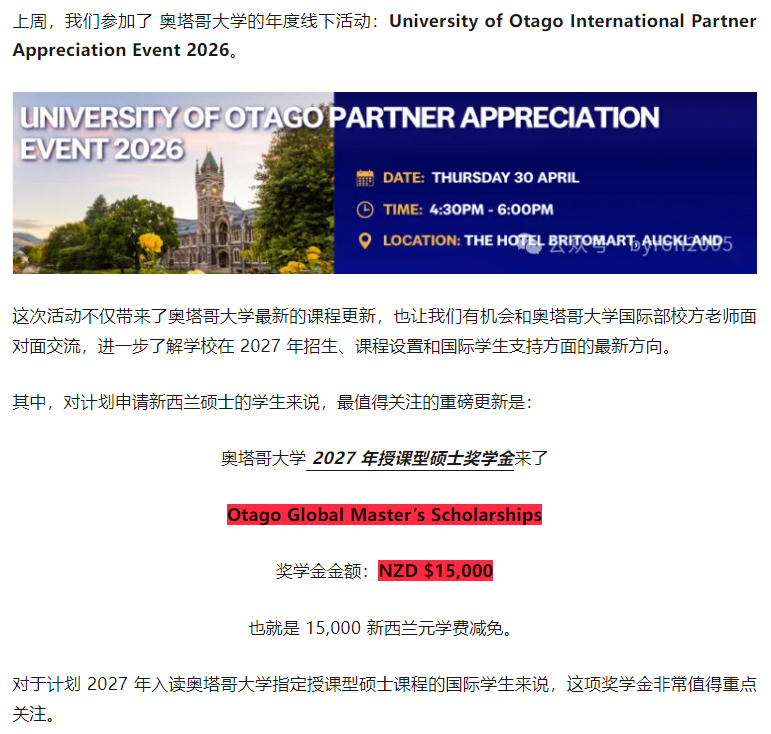Click the Otago event banner image

point(385,182)
